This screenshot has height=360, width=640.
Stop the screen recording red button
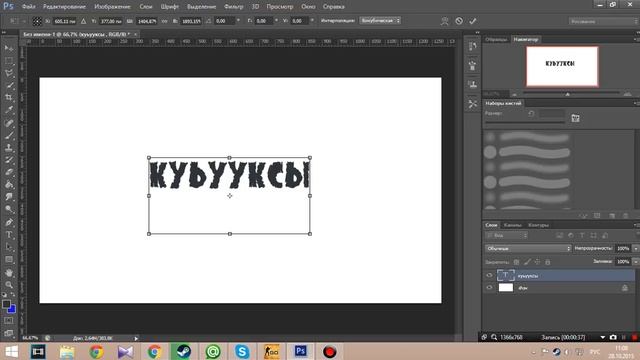(634, 338)
